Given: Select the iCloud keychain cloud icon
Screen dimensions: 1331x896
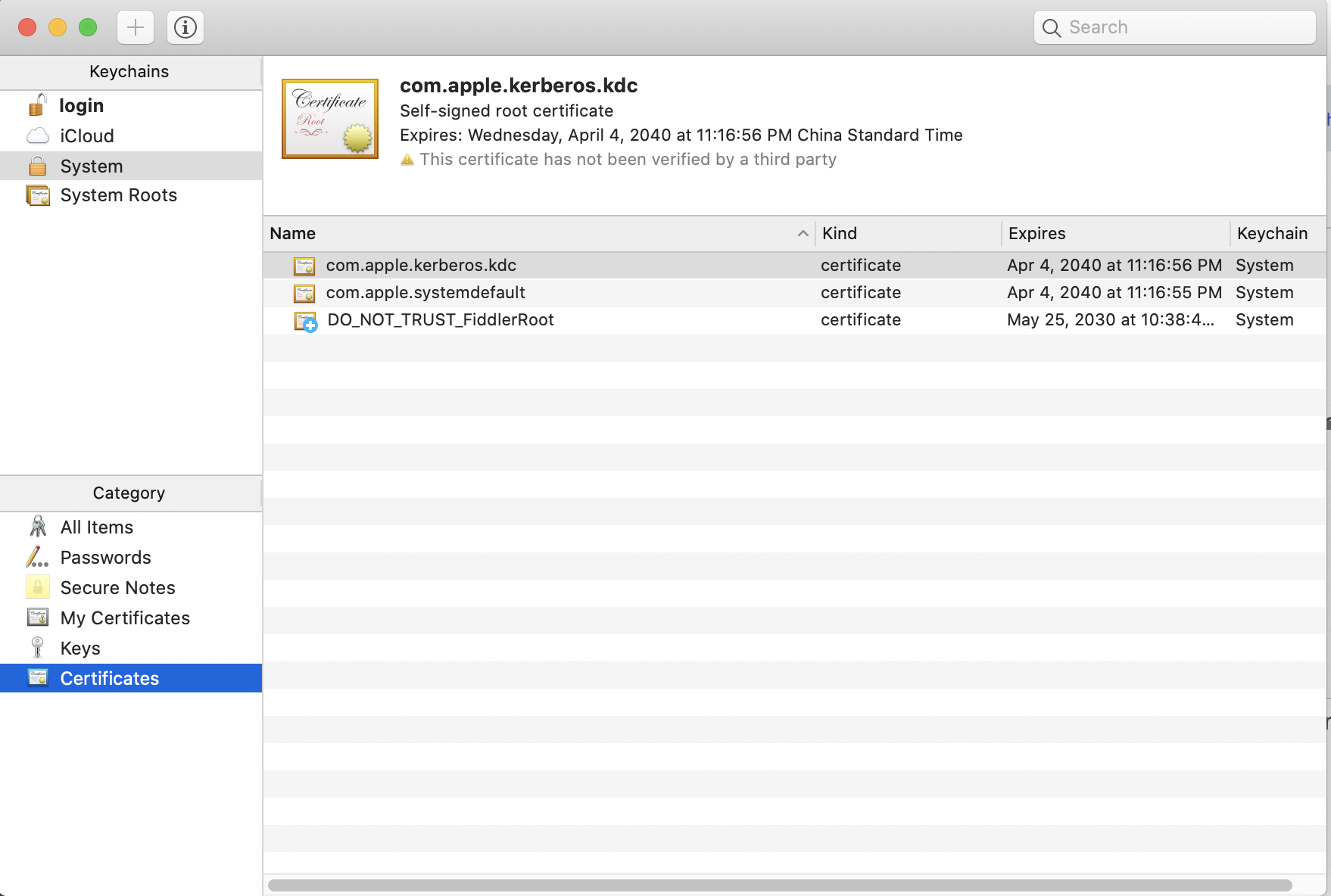Looking at the screenshot, I should (x=38, y=136).
